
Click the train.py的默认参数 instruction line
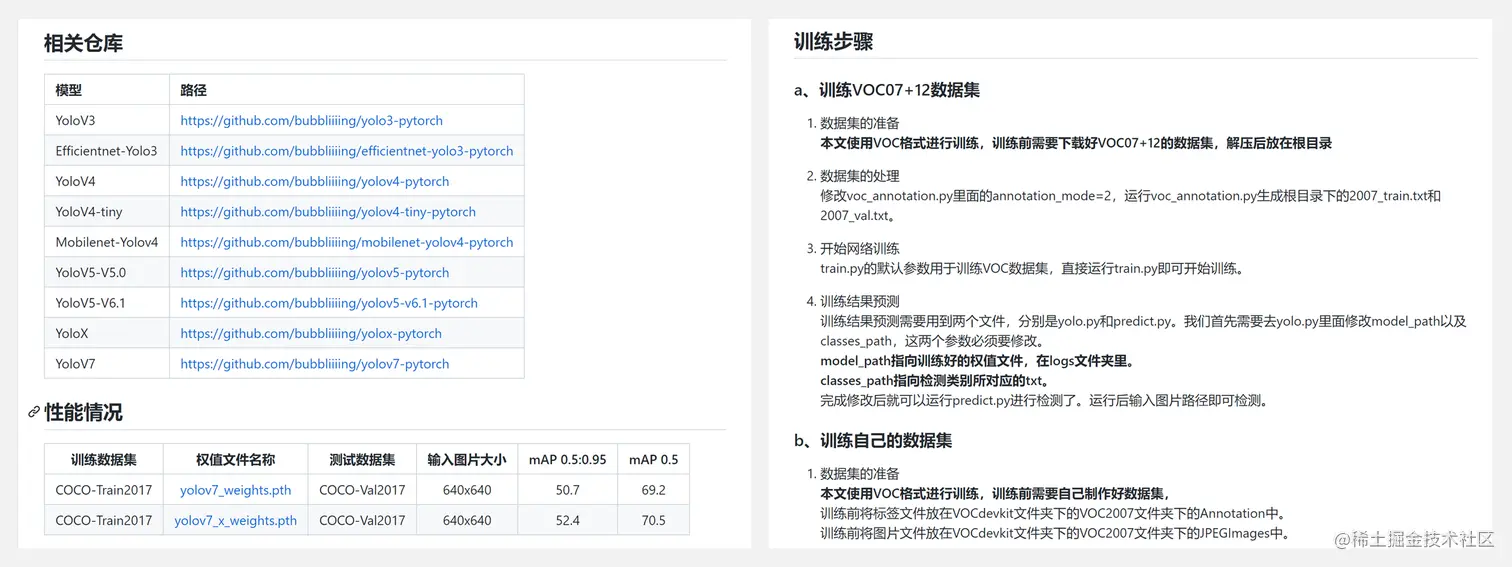(1031, 268)
